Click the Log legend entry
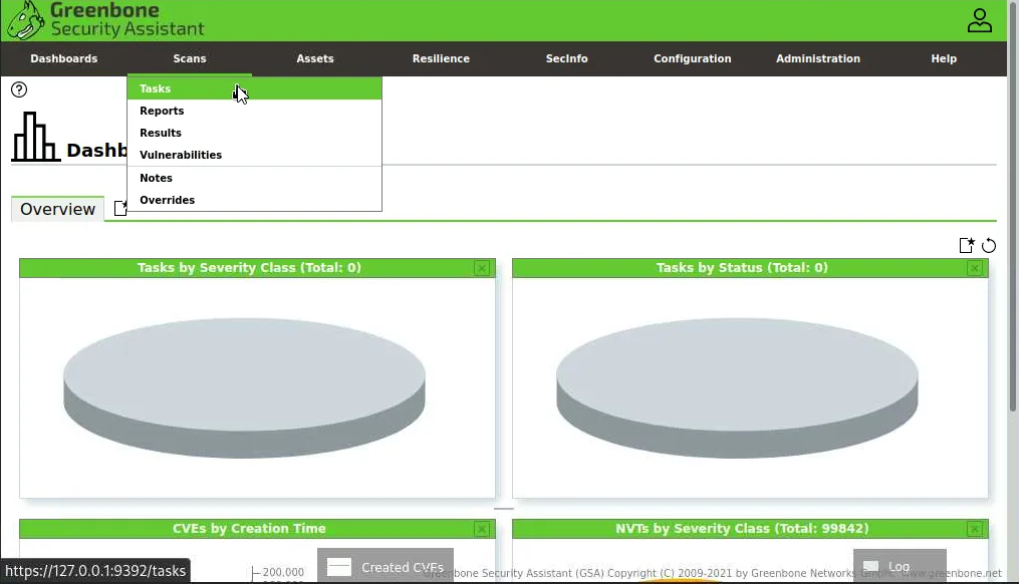Image resolution: width=1019 pixels, height=586 pixels. (899, 567)
